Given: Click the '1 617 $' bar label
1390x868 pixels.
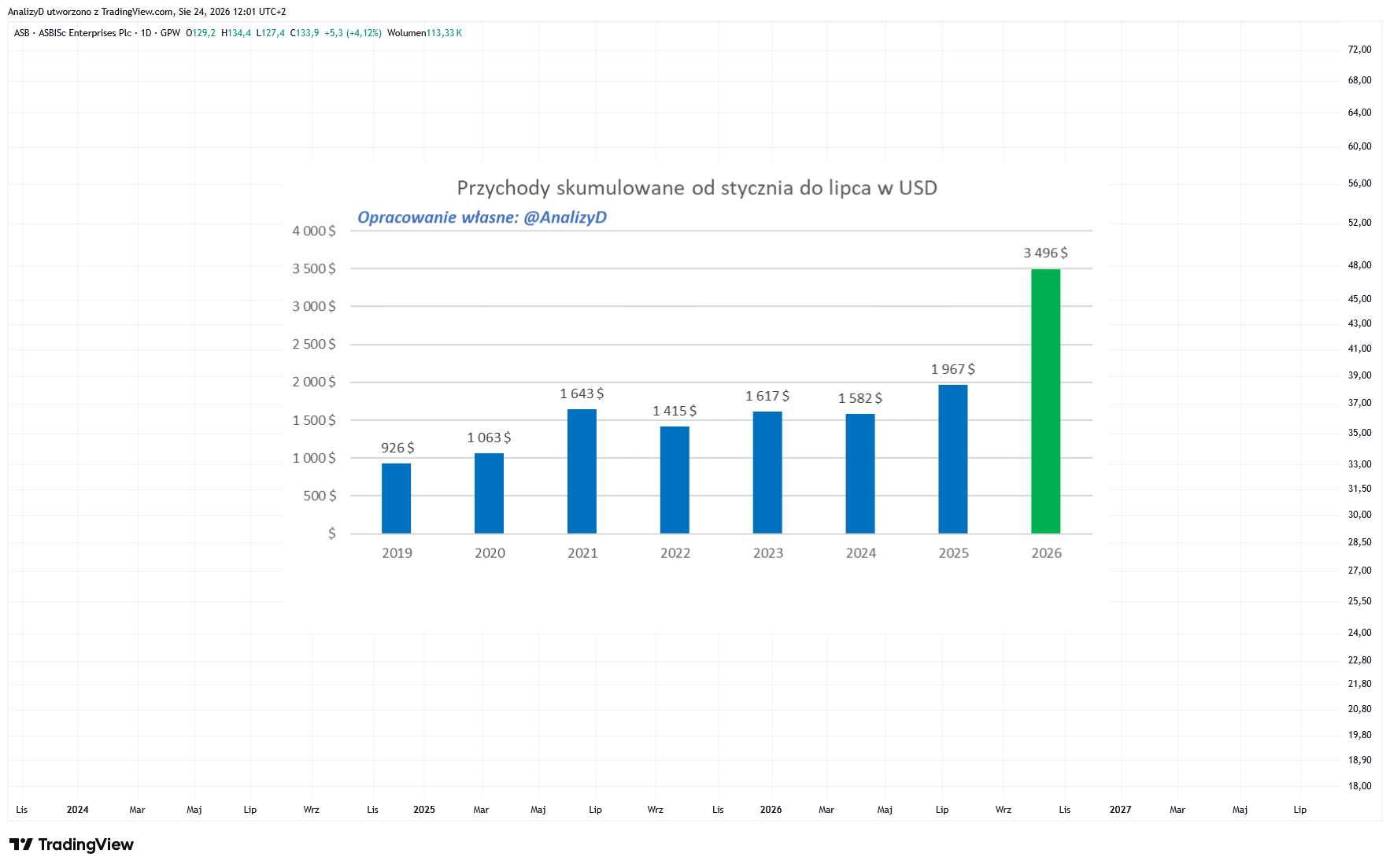Looking at the screenshot, I should (767, 396).
